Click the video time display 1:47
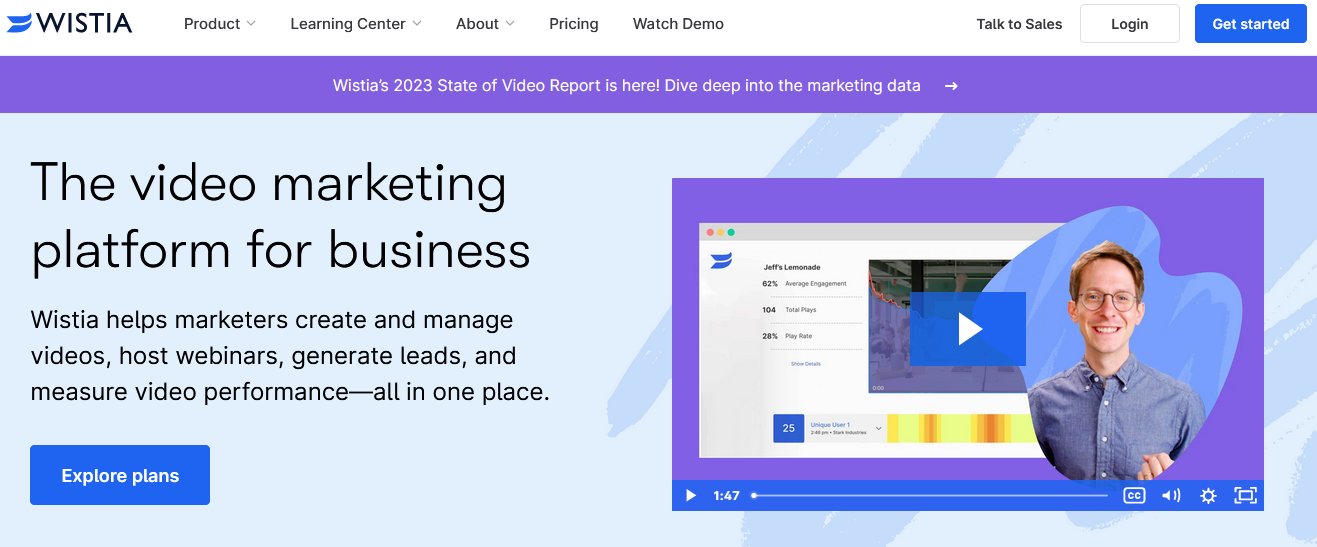The height and width of the screenshot is (547, 1317). coord(726,495)
